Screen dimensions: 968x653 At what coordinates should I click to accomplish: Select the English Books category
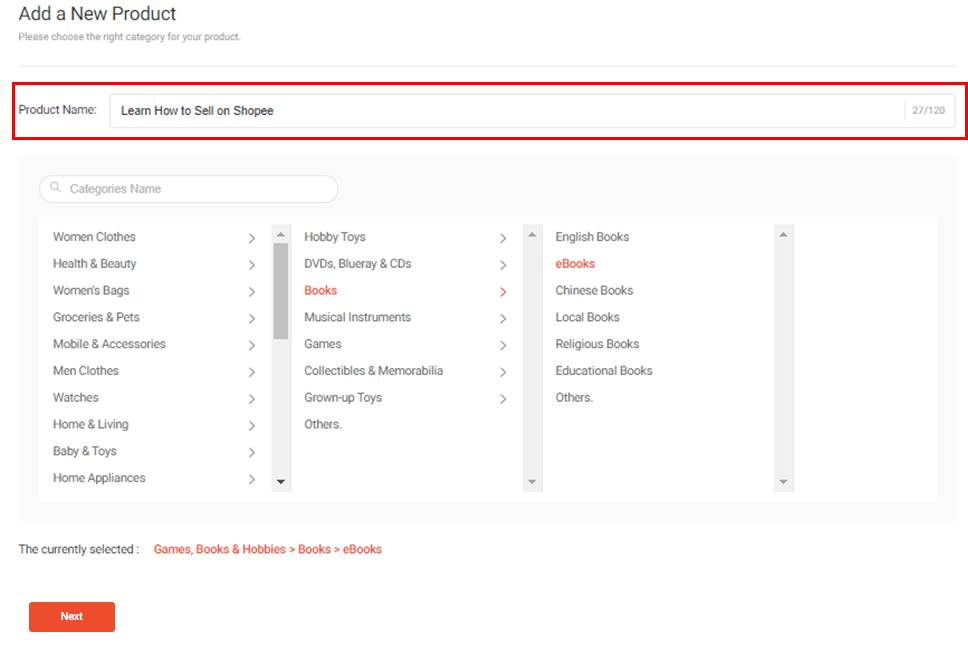tap(592, 237)
